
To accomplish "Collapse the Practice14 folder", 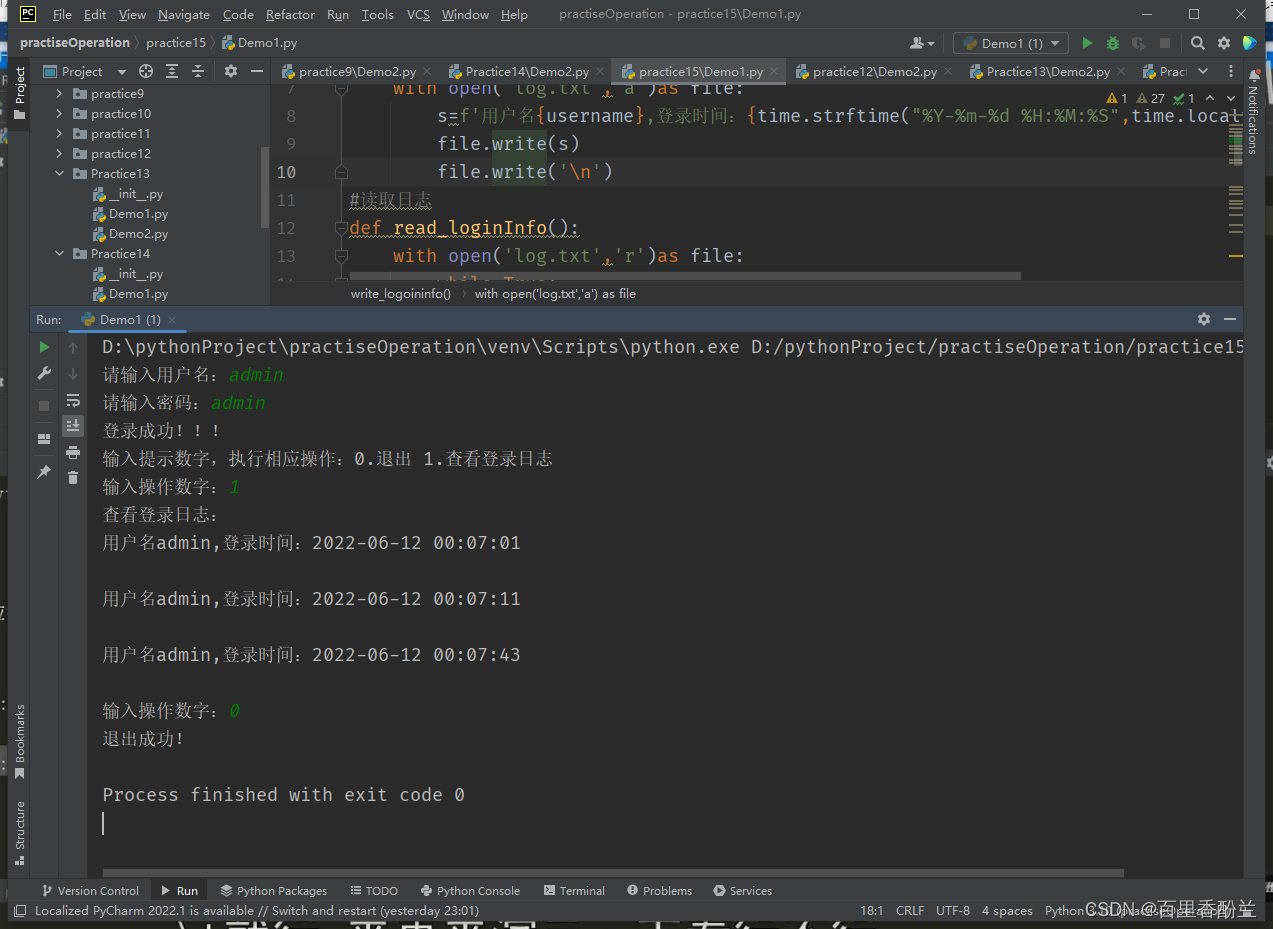I will click(x=60, y=254).
